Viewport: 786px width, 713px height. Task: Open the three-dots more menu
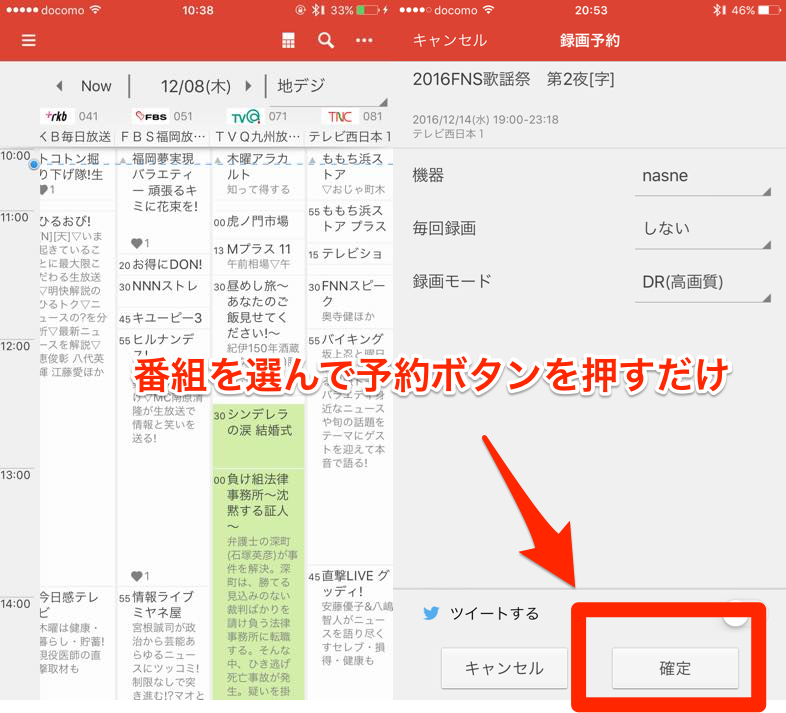[x=364, y=40]
